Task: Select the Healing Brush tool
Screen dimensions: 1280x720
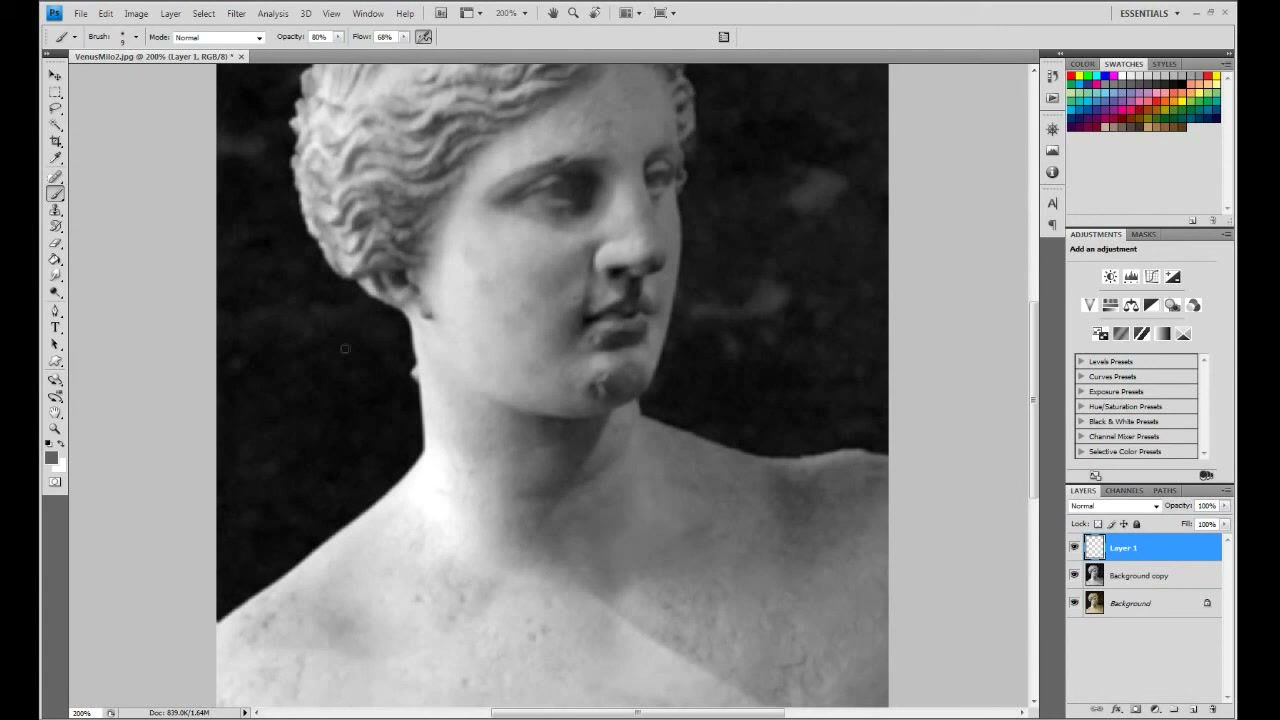Action: tap(55, 177)
